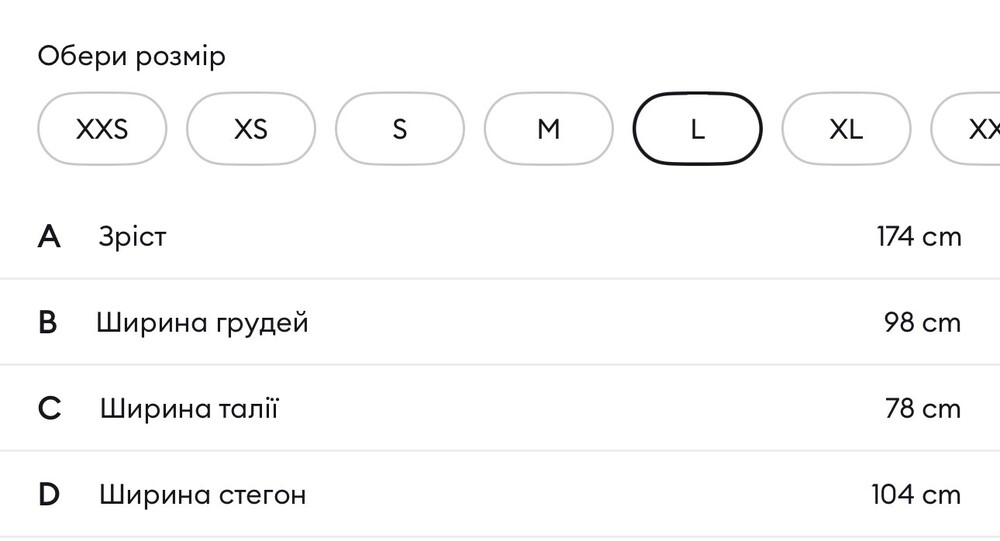The width and height of the screenshot is (1000, 541).
Task: Click the letter A marker
Action: 49,237
